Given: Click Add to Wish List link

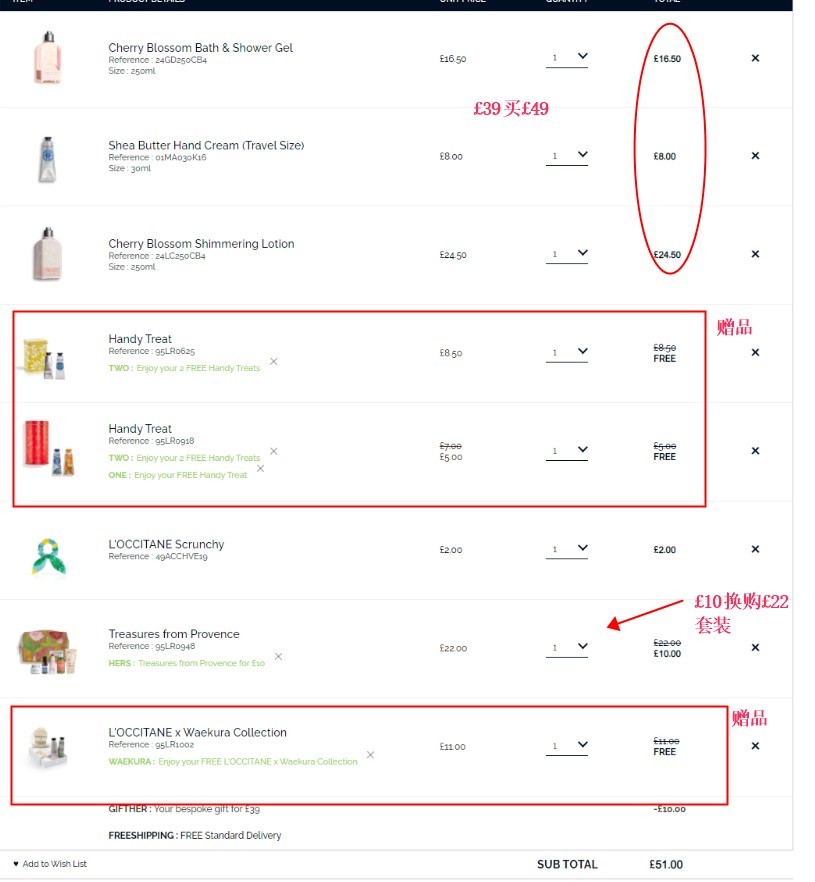Looking at the screenshot, I should (49, 864).
